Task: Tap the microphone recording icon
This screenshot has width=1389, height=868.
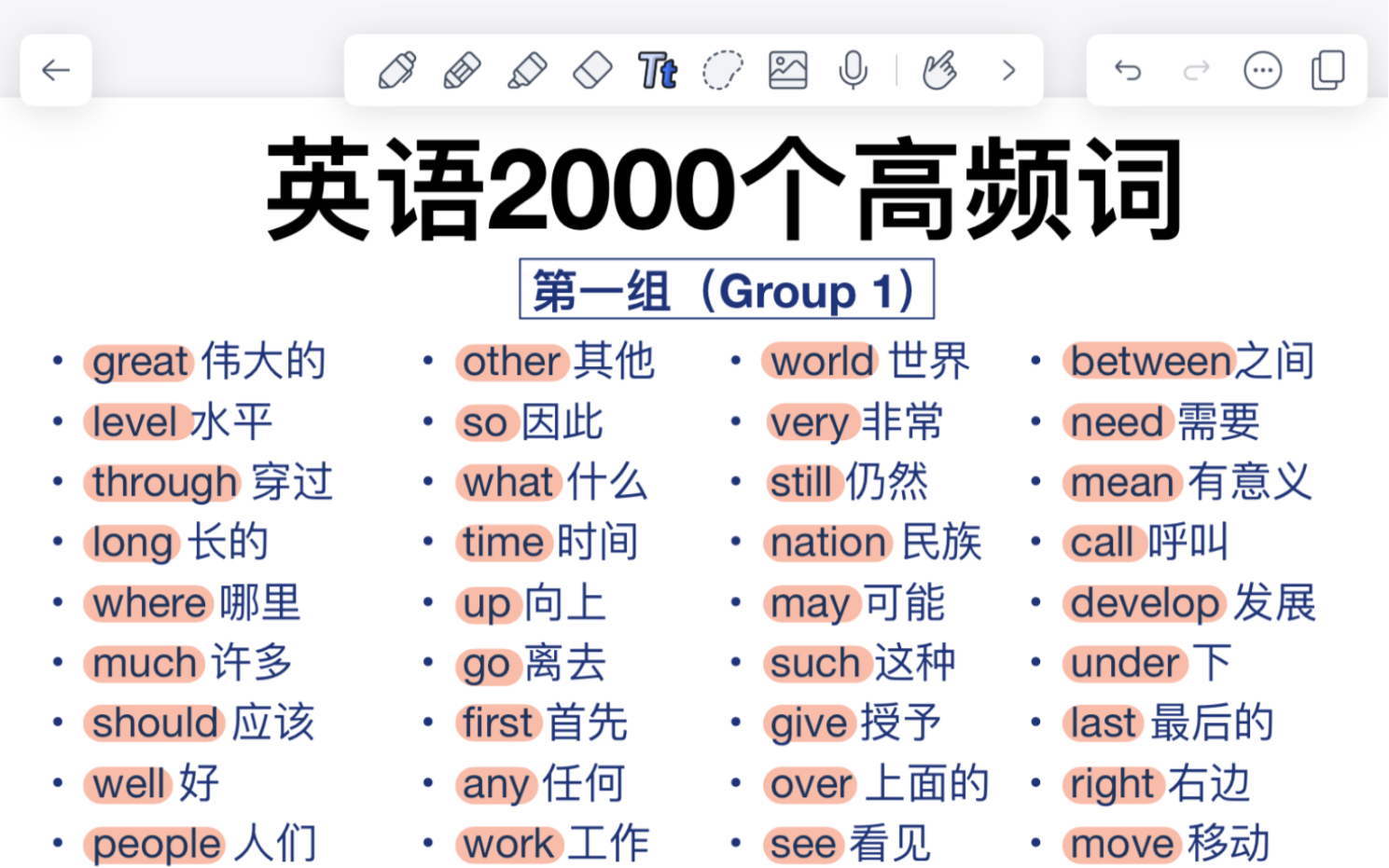Action: tap(853, 70)
